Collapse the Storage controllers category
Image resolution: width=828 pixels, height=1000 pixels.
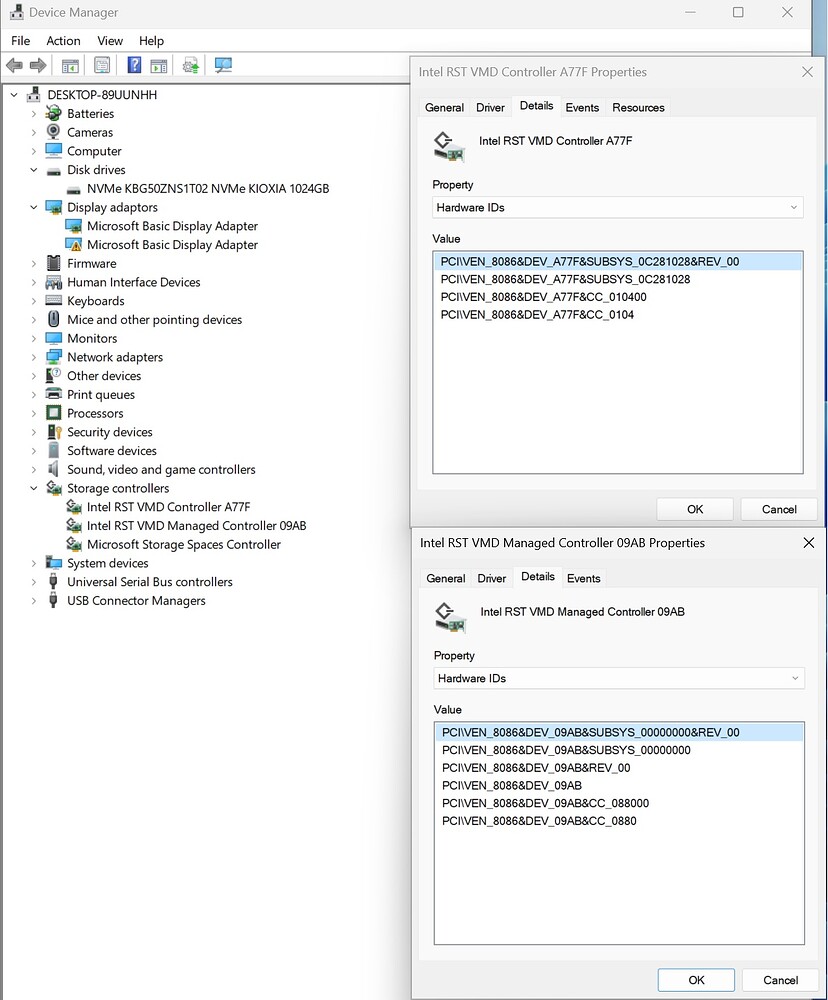32,488
